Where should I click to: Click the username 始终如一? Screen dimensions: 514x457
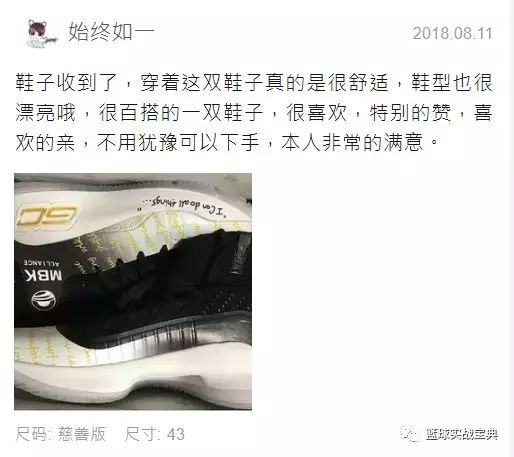[x=112, y=32]
